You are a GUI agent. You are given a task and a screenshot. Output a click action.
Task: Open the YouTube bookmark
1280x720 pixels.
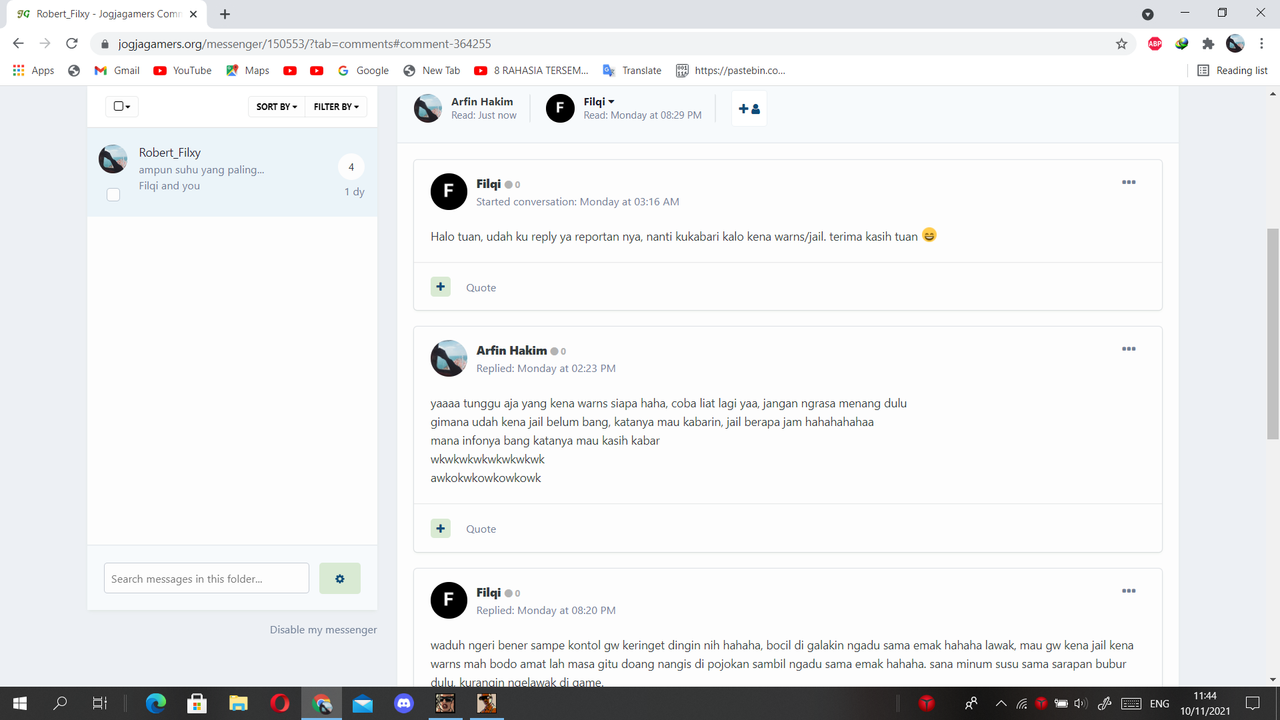(182, 71)
